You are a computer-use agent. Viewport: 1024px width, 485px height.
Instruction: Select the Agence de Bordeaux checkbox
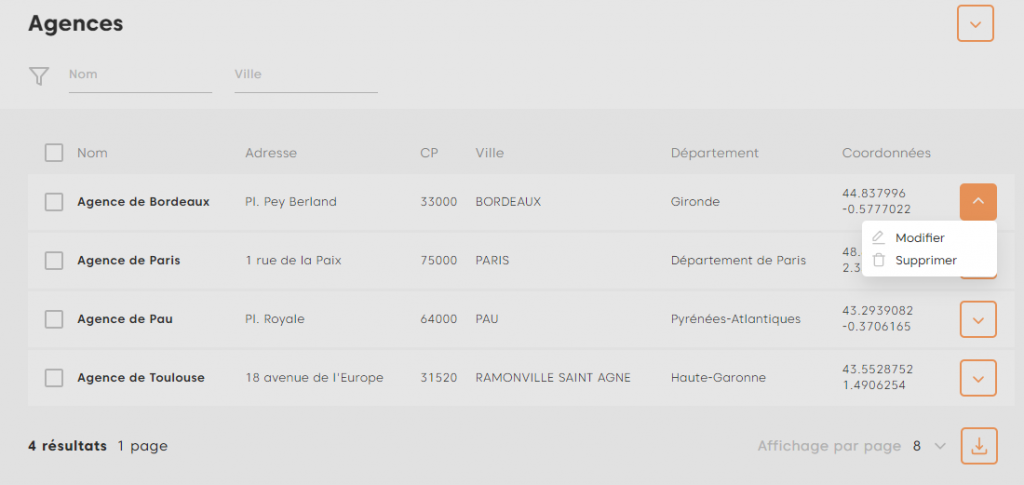pos(54,202)
